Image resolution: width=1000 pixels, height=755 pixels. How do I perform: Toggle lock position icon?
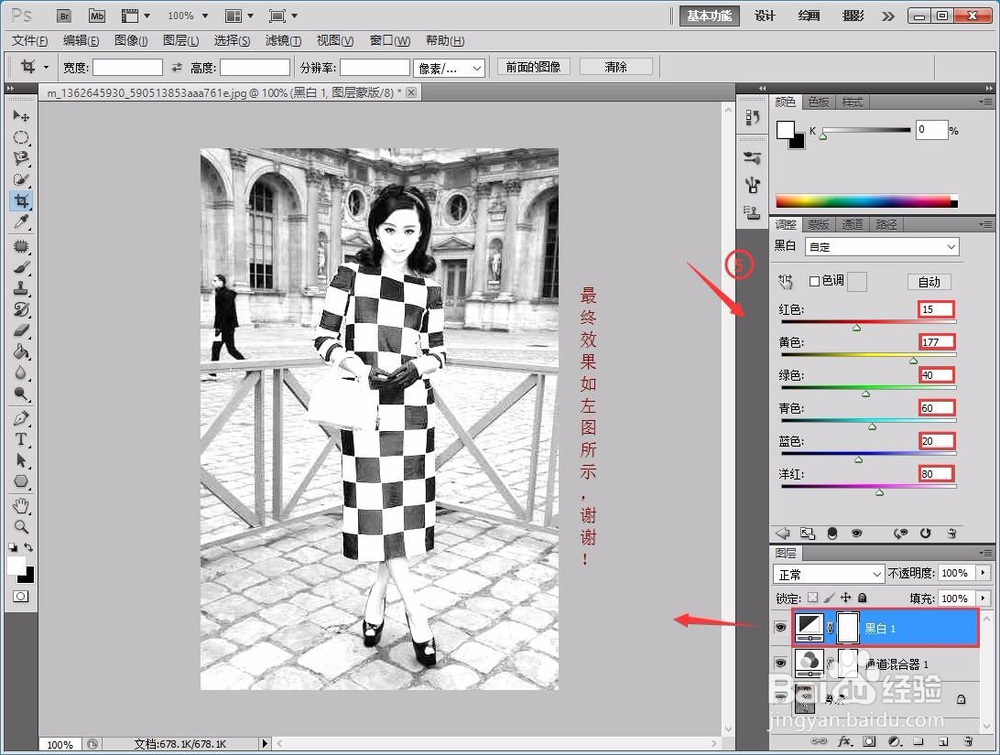tap(846, 597)
